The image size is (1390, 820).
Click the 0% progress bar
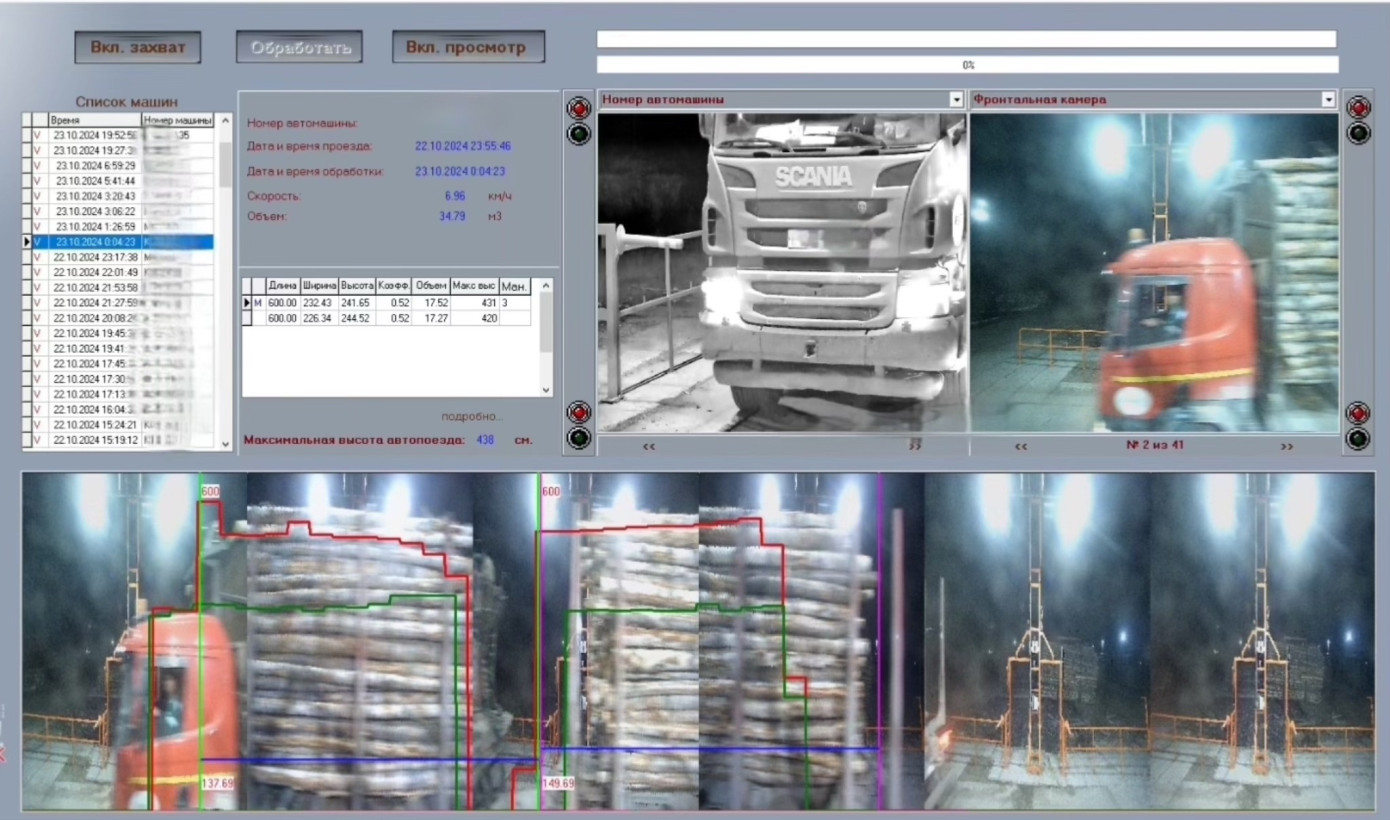[967, 65]
